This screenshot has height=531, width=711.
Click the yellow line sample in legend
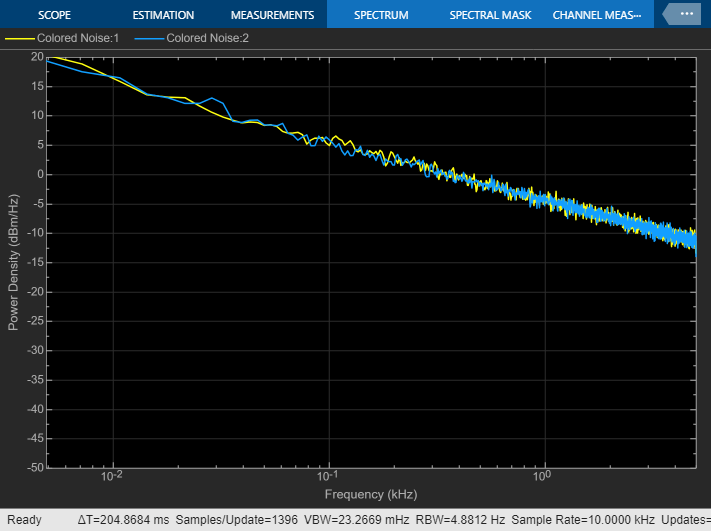click(19, 38)
